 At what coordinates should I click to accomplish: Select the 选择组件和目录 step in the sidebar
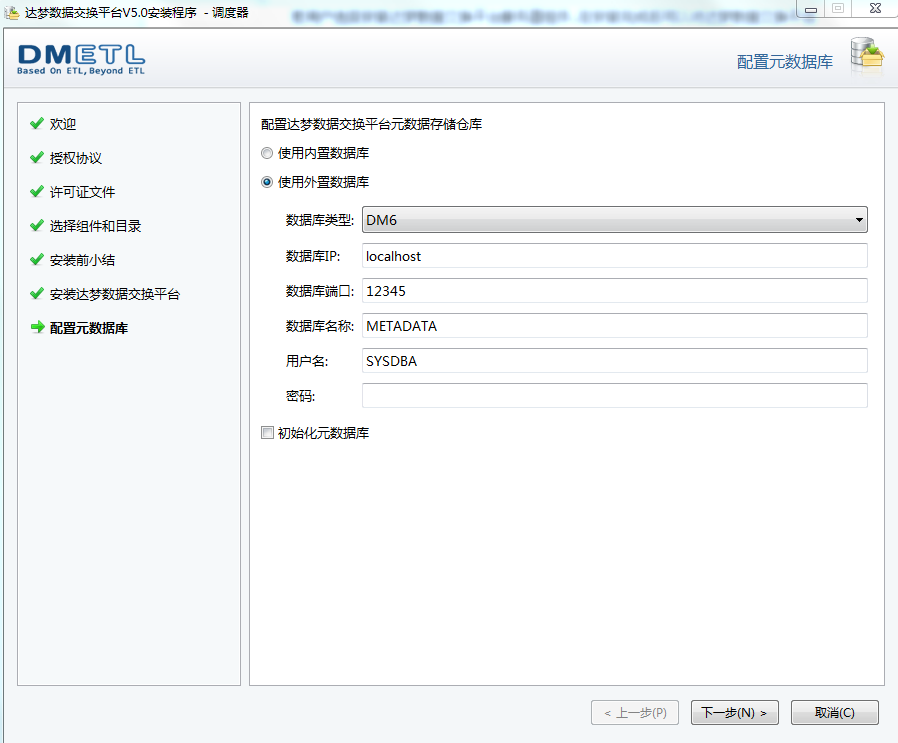(x=96, y=226)
